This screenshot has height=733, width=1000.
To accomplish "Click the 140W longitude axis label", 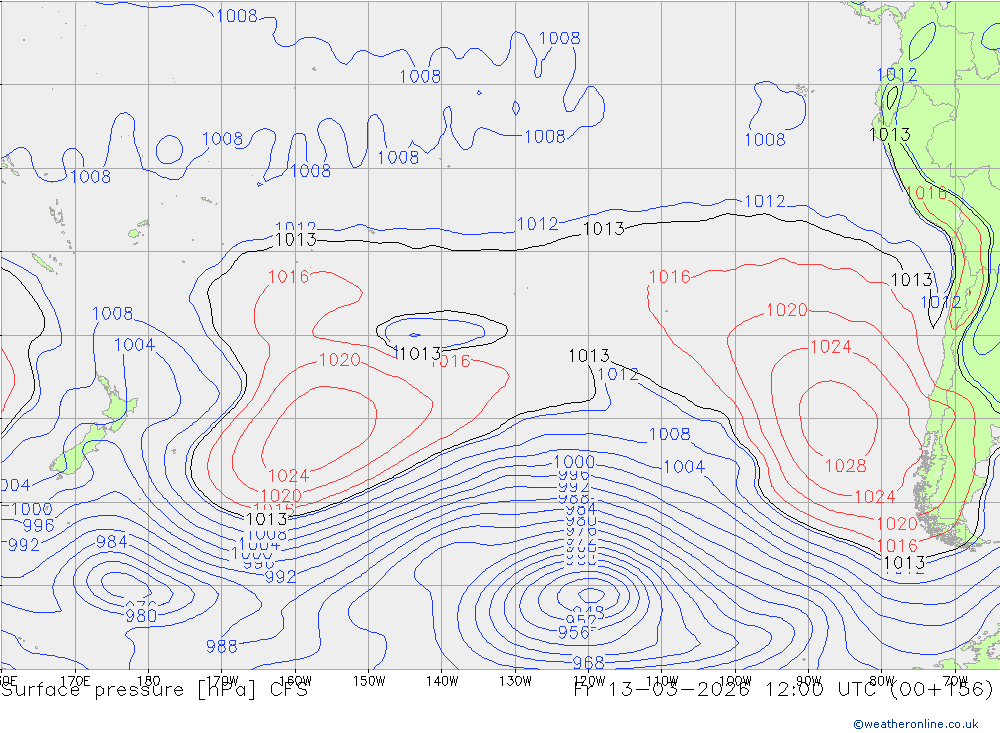I will pyautogui.click(x=443, y=681).
